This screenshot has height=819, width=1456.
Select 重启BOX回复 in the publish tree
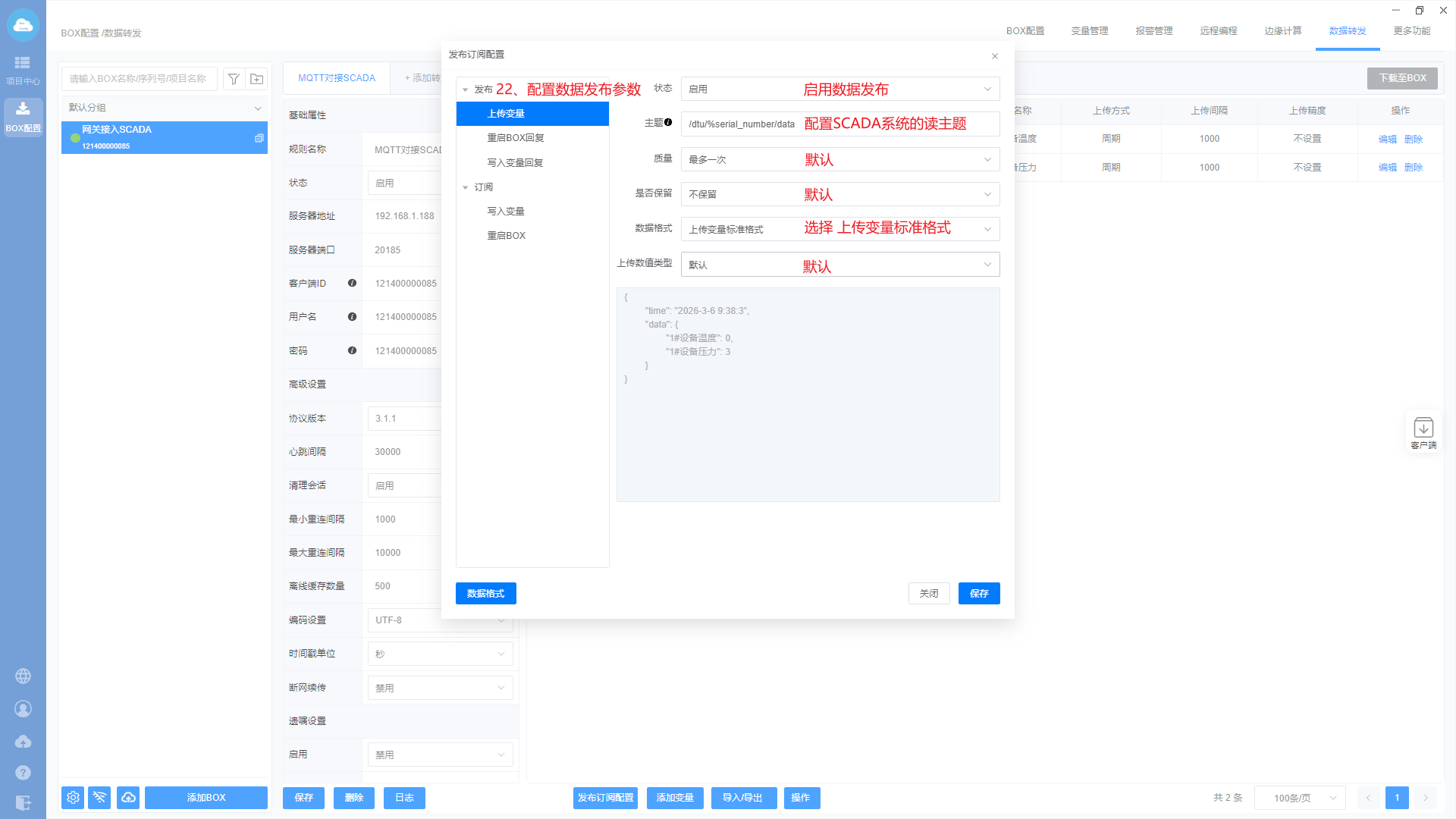(515, 138)
